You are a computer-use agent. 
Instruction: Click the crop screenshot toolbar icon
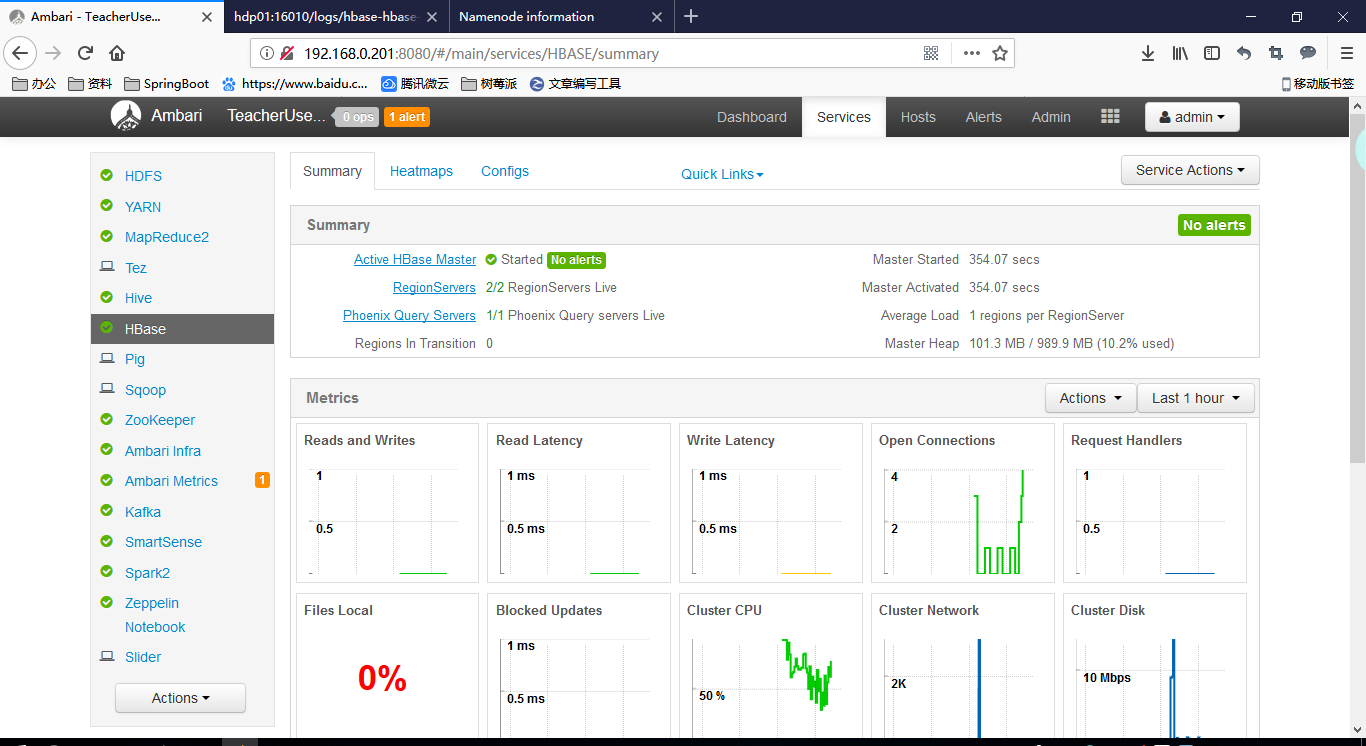click(x=1276, y=53)
